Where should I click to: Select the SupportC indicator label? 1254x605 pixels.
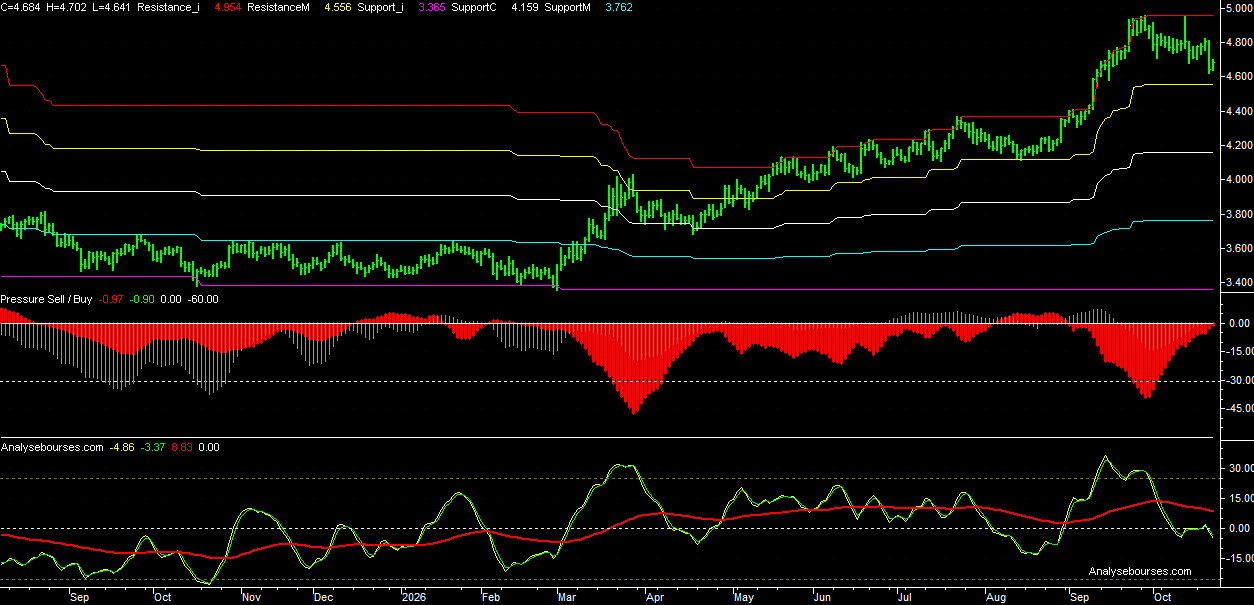click(474, 7)
